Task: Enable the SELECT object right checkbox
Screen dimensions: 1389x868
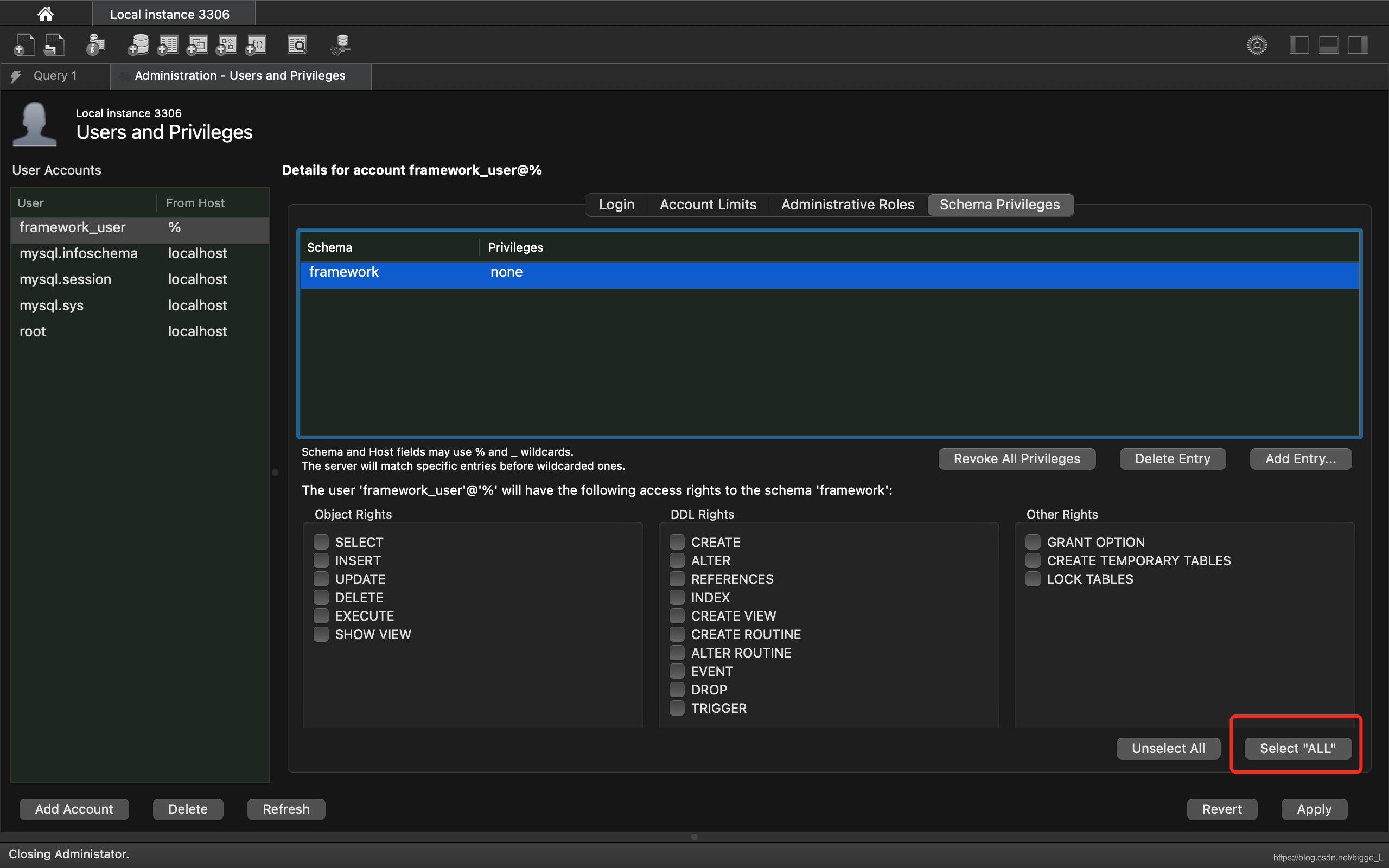Action: tap(322, 541)
